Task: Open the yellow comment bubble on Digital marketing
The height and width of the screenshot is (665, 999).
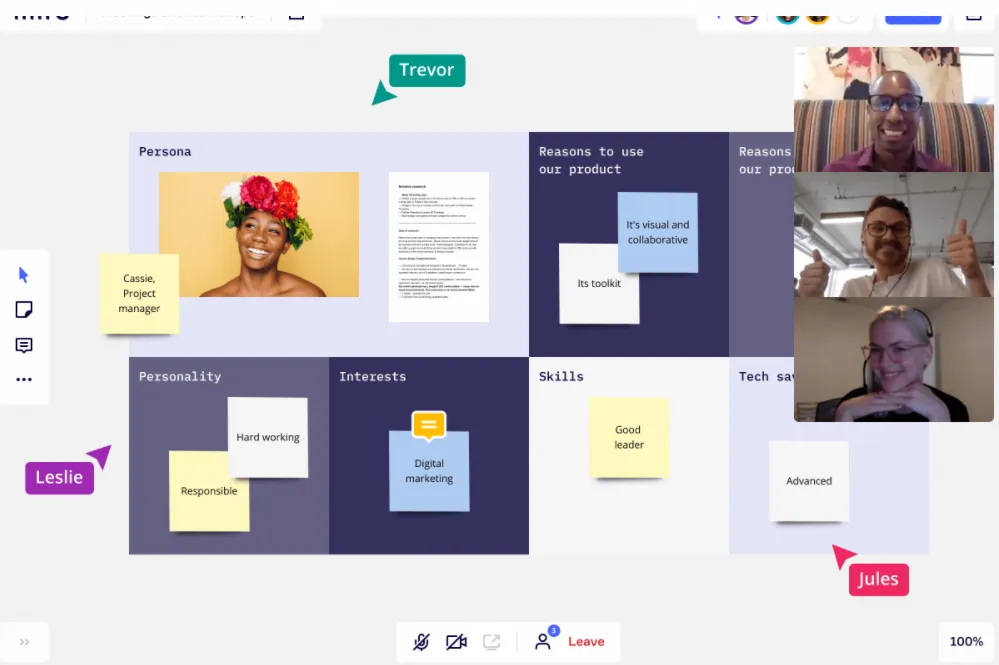Action: (x=428, y=425)
